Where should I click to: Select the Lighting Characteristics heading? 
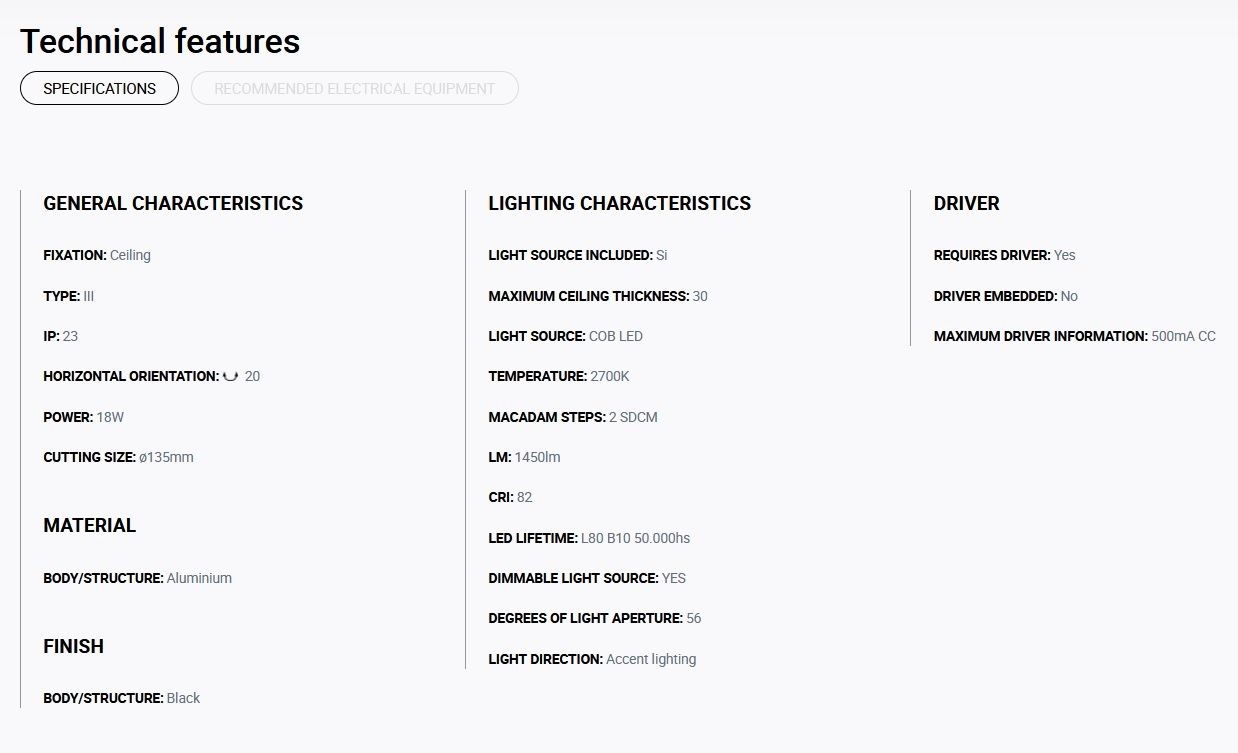pos(619,203)
